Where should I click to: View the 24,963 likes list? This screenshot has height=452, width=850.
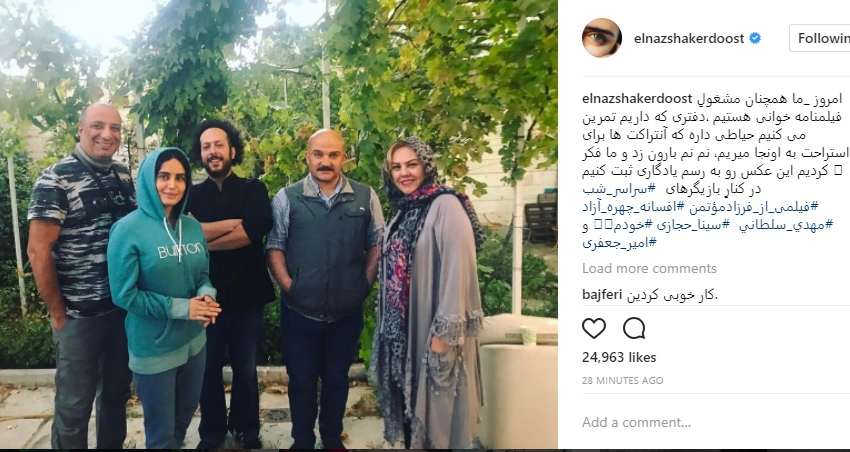point(619,358)
